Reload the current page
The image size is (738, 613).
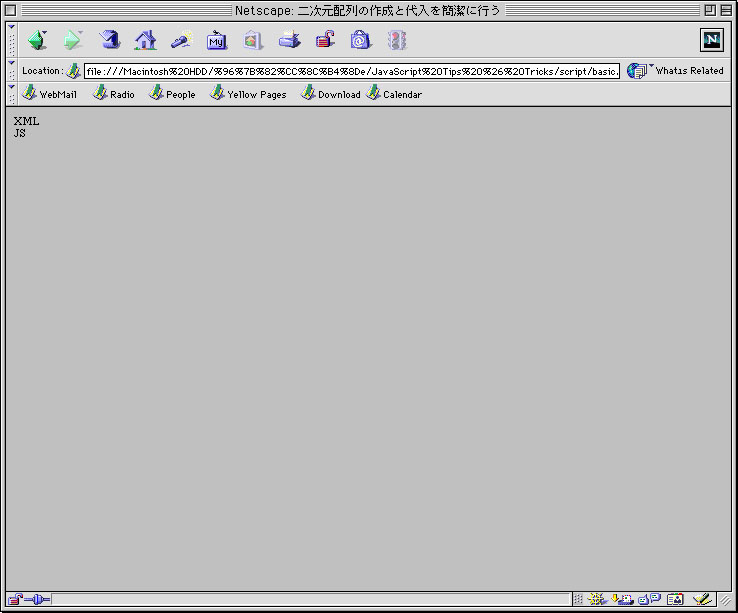click(109, 40)
